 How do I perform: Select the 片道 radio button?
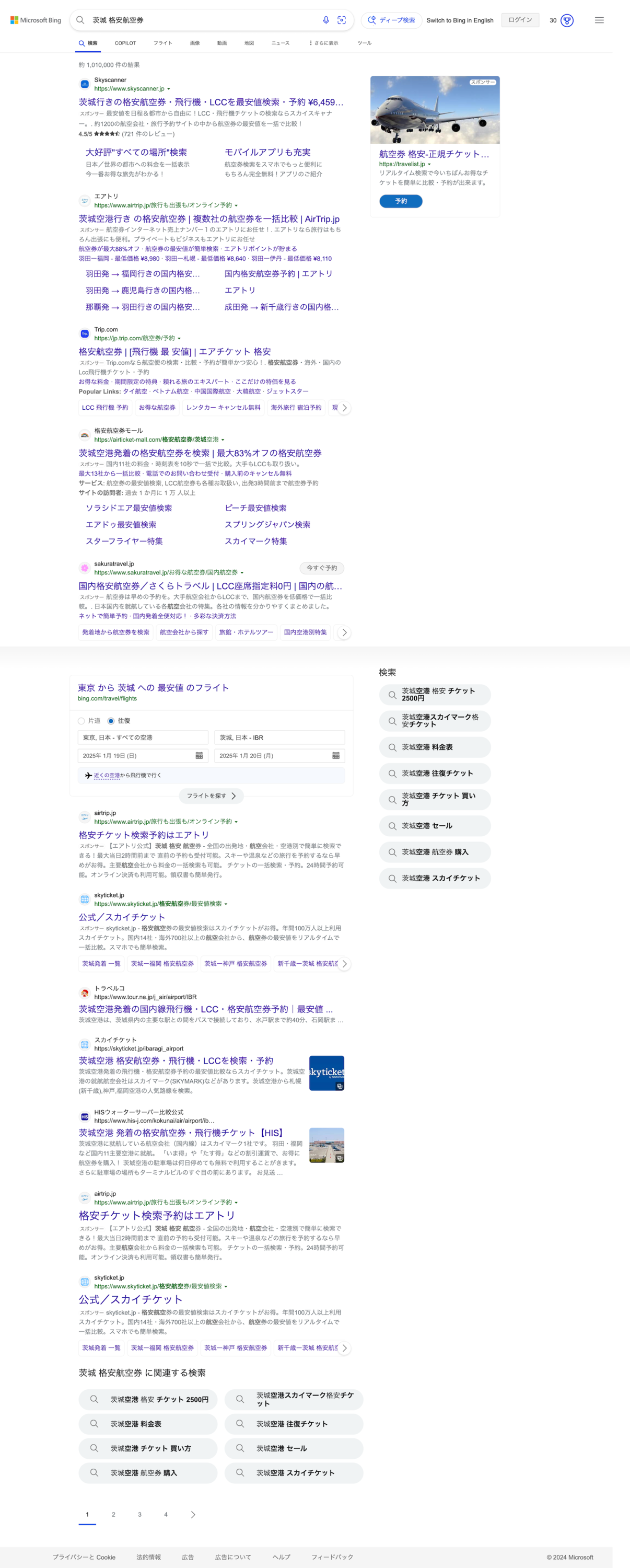click(x=81, y=721)
